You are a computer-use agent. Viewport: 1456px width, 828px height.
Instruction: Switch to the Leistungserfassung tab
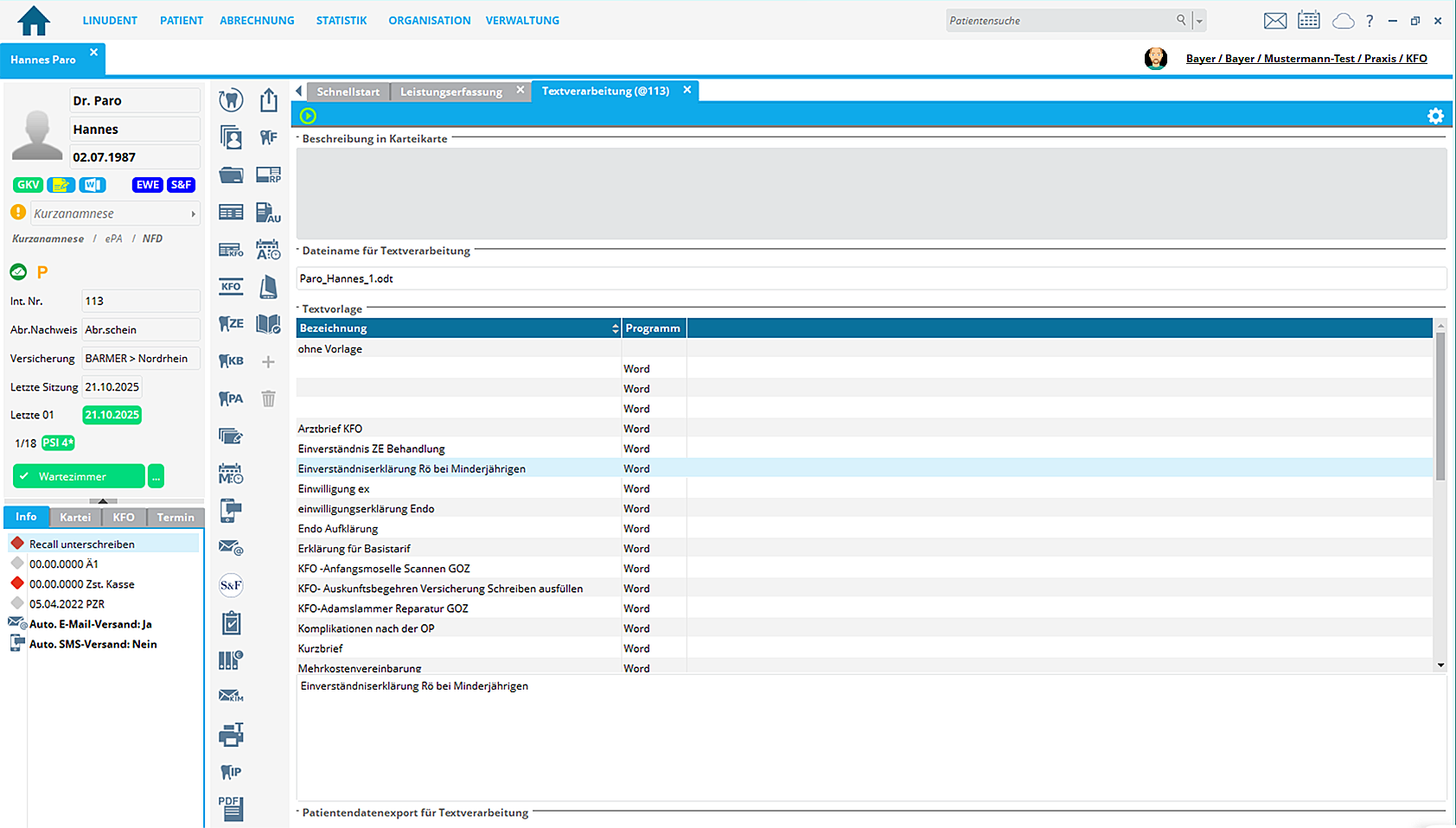click(450, 92)
